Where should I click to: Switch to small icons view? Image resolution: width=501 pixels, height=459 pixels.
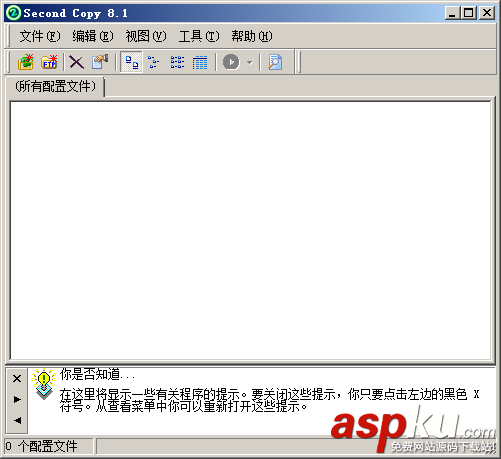point(154,62)
